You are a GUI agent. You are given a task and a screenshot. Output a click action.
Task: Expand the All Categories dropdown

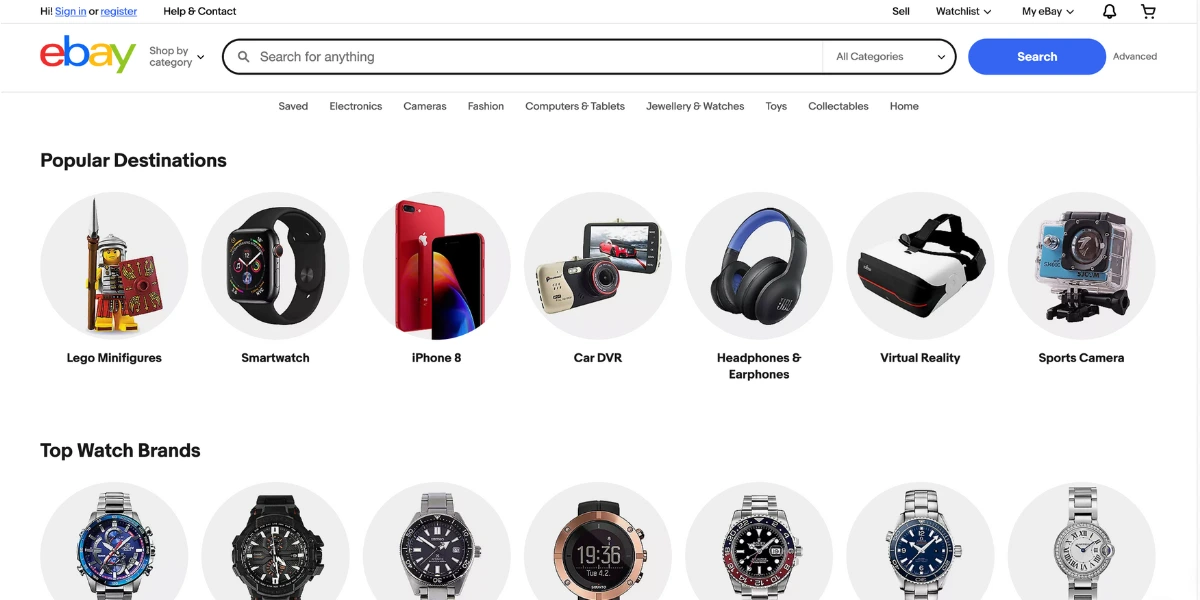(889, 57)
